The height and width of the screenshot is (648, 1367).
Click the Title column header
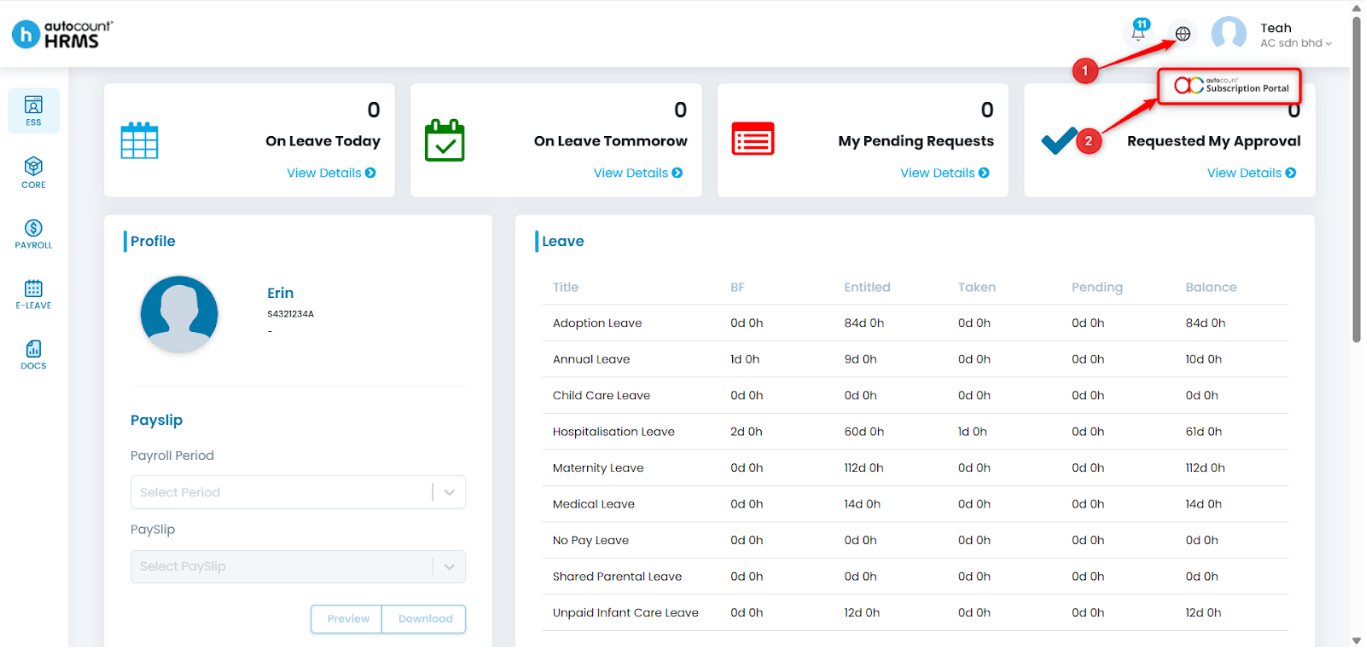[566, 287]
